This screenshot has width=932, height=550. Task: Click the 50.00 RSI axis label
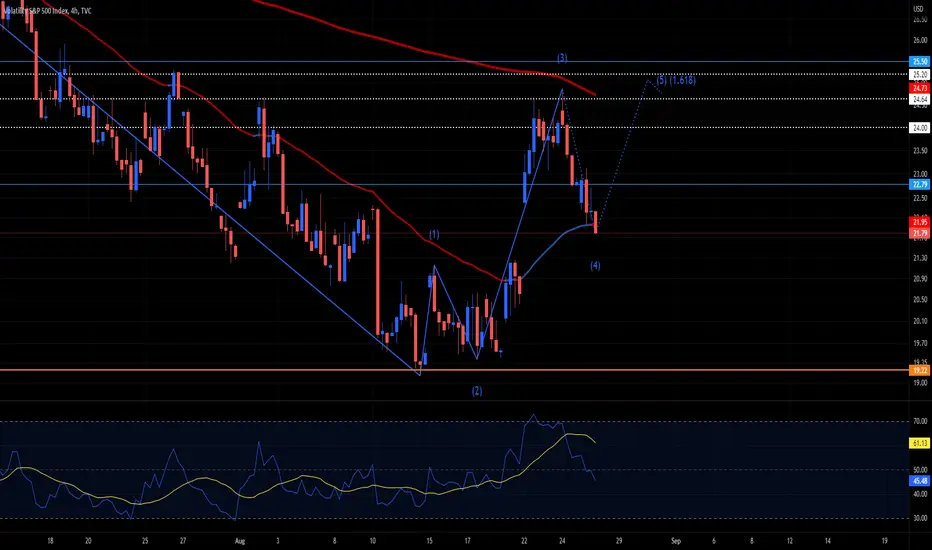920,470
